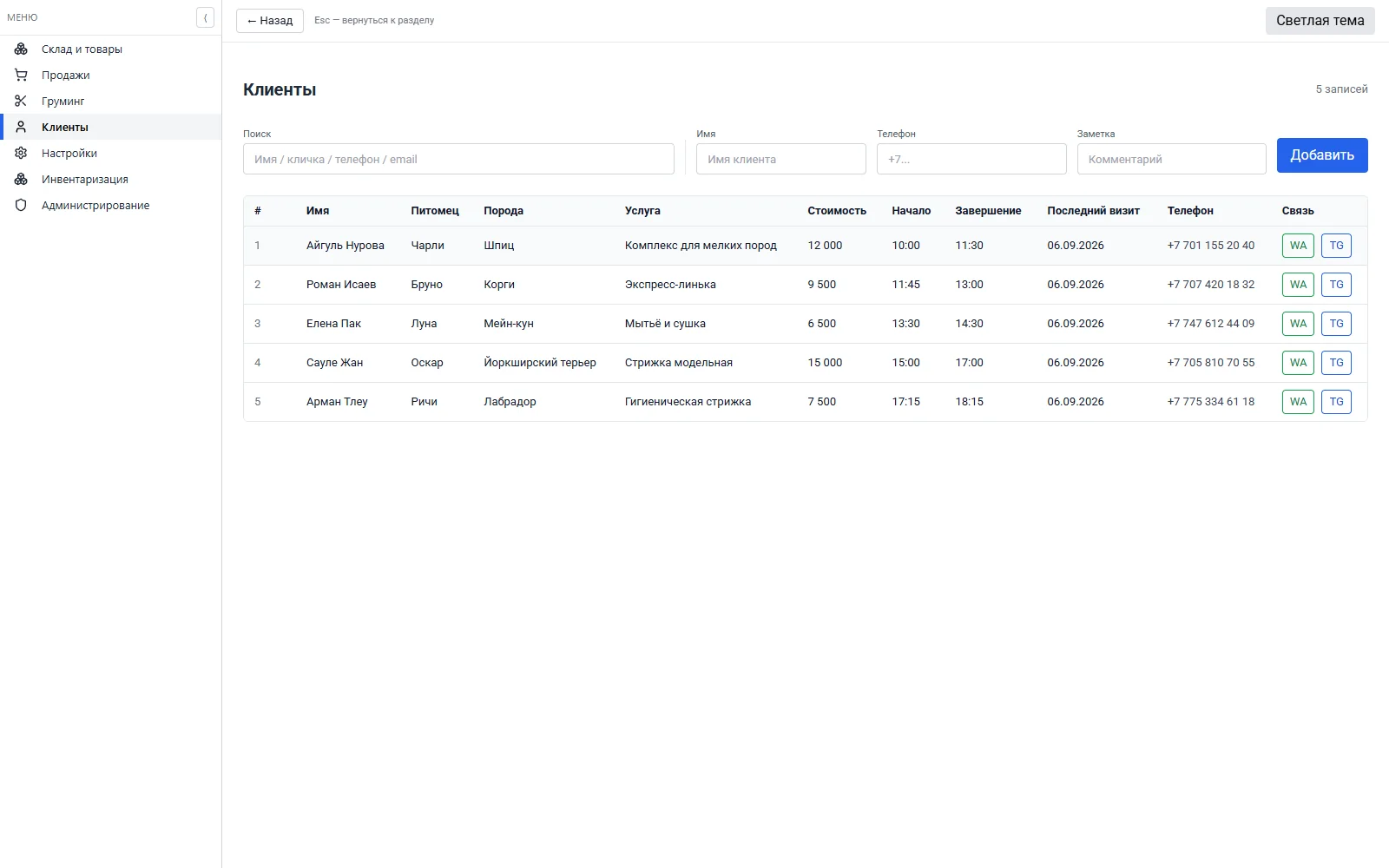Click the Телефон +7 input field
This screenshot has height=868, width=1389.
[971, 159]
